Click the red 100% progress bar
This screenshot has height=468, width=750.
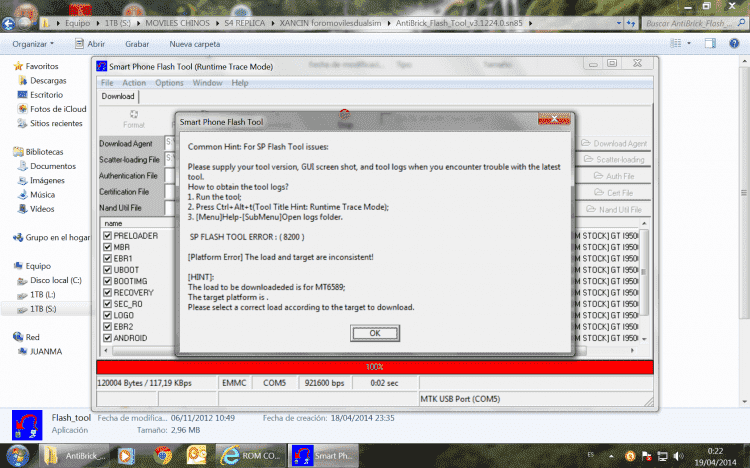point(375,367)
